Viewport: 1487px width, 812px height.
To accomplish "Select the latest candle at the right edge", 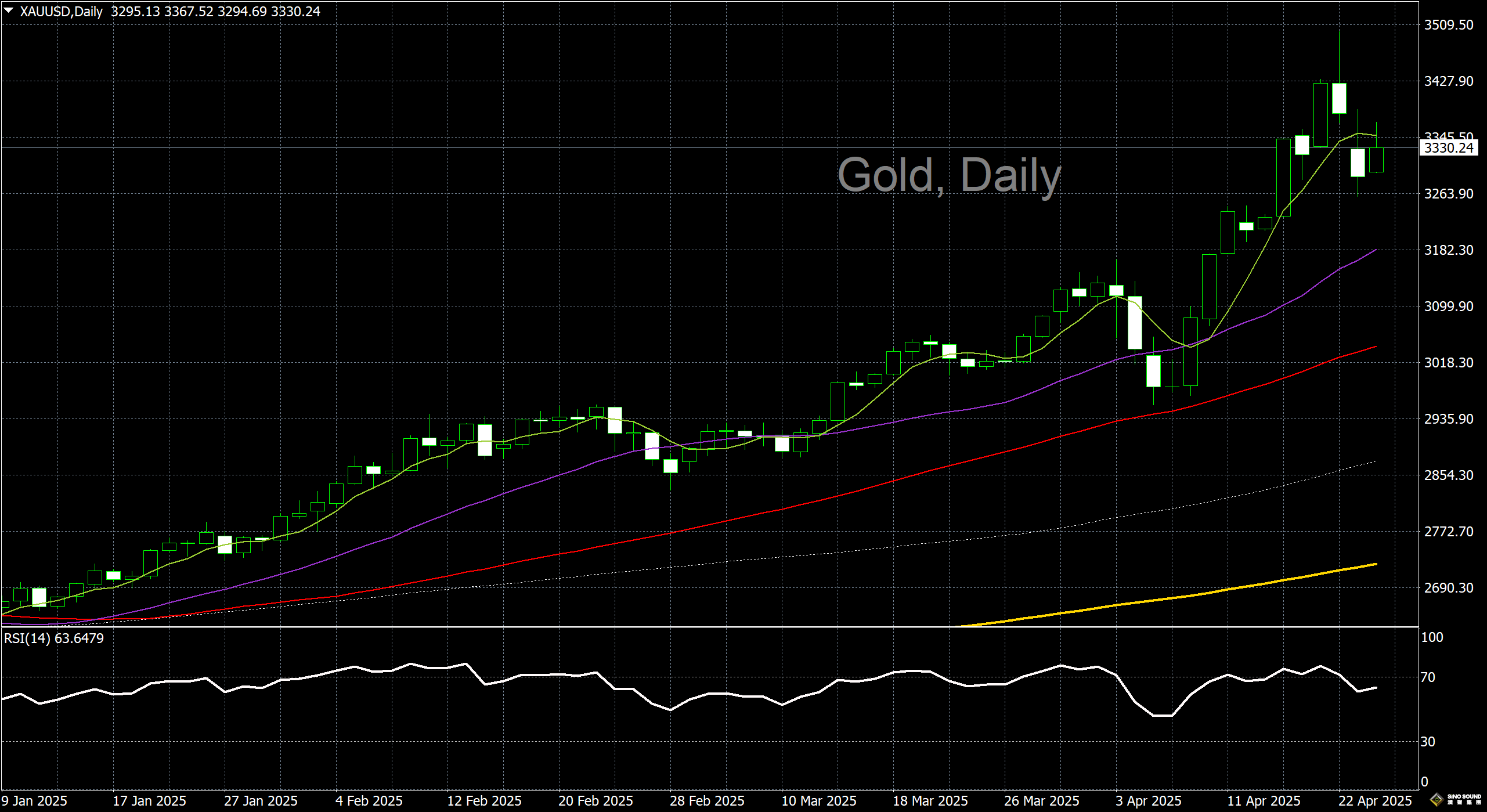I will coord(1376,160).
